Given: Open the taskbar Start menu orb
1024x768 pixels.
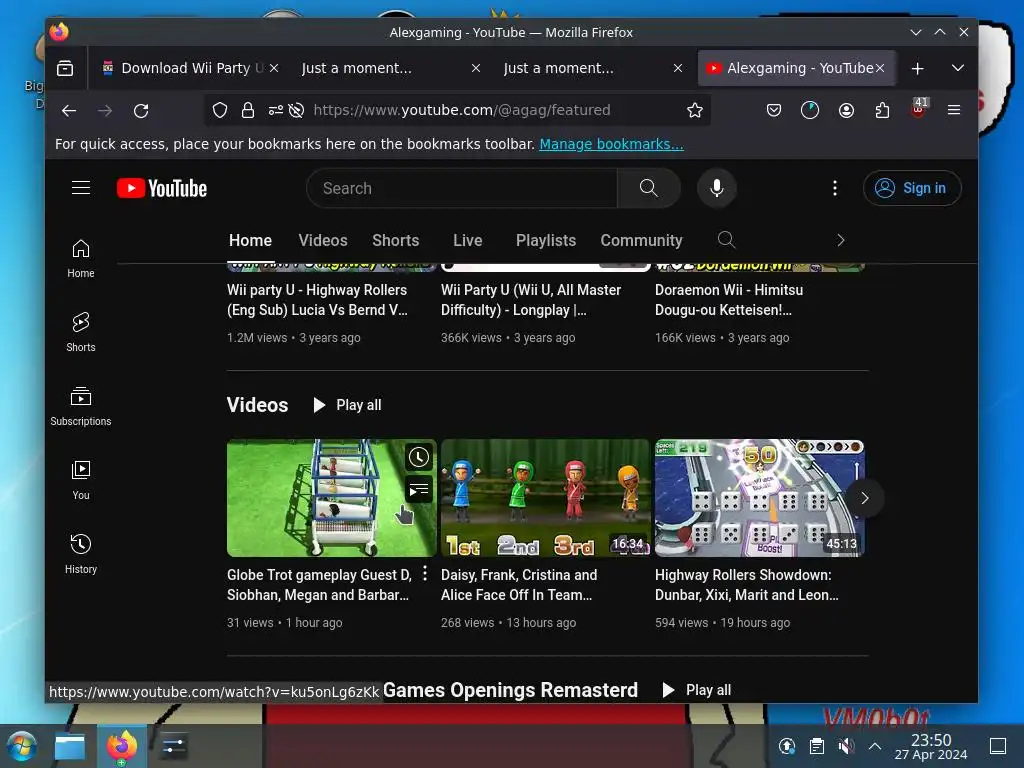Looking at the screenshot, I should pyautogui.click(x=22, y=746).
